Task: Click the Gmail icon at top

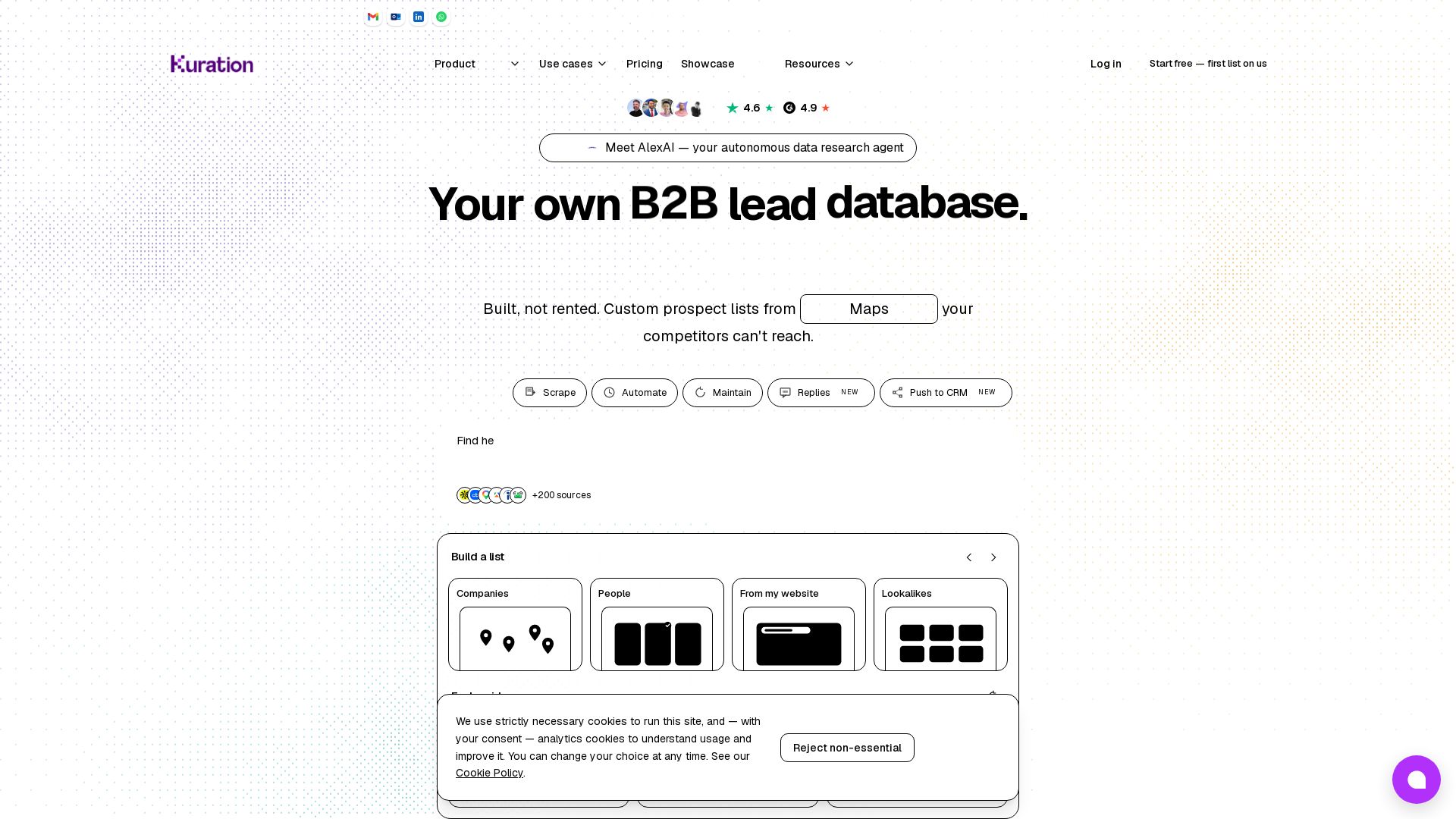Action: (x=373, y=17)
